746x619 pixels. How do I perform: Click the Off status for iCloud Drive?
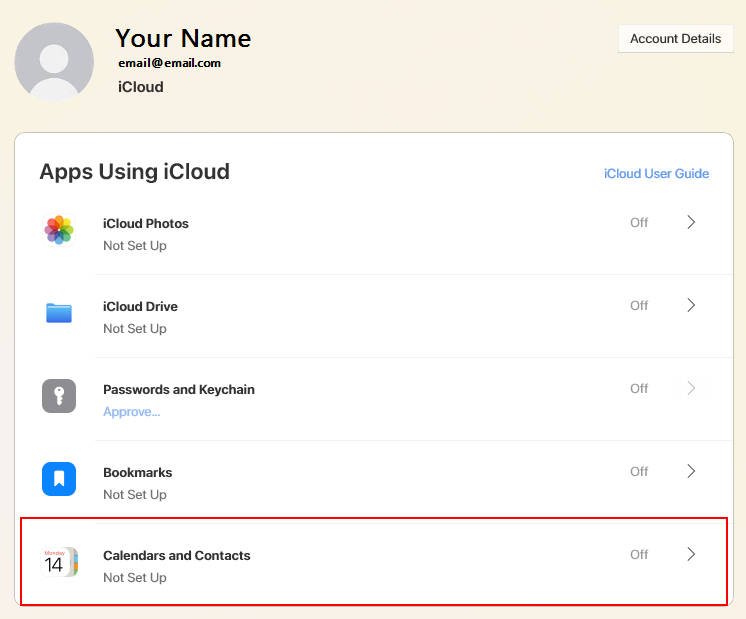(x=639, y=306)
